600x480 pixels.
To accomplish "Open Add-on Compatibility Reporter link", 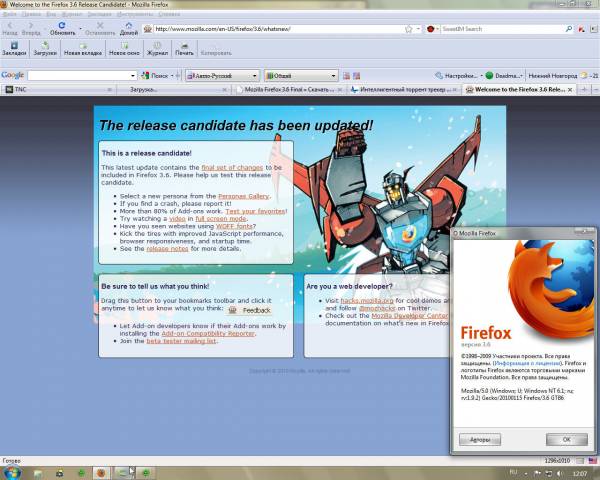I will [208, 333].
